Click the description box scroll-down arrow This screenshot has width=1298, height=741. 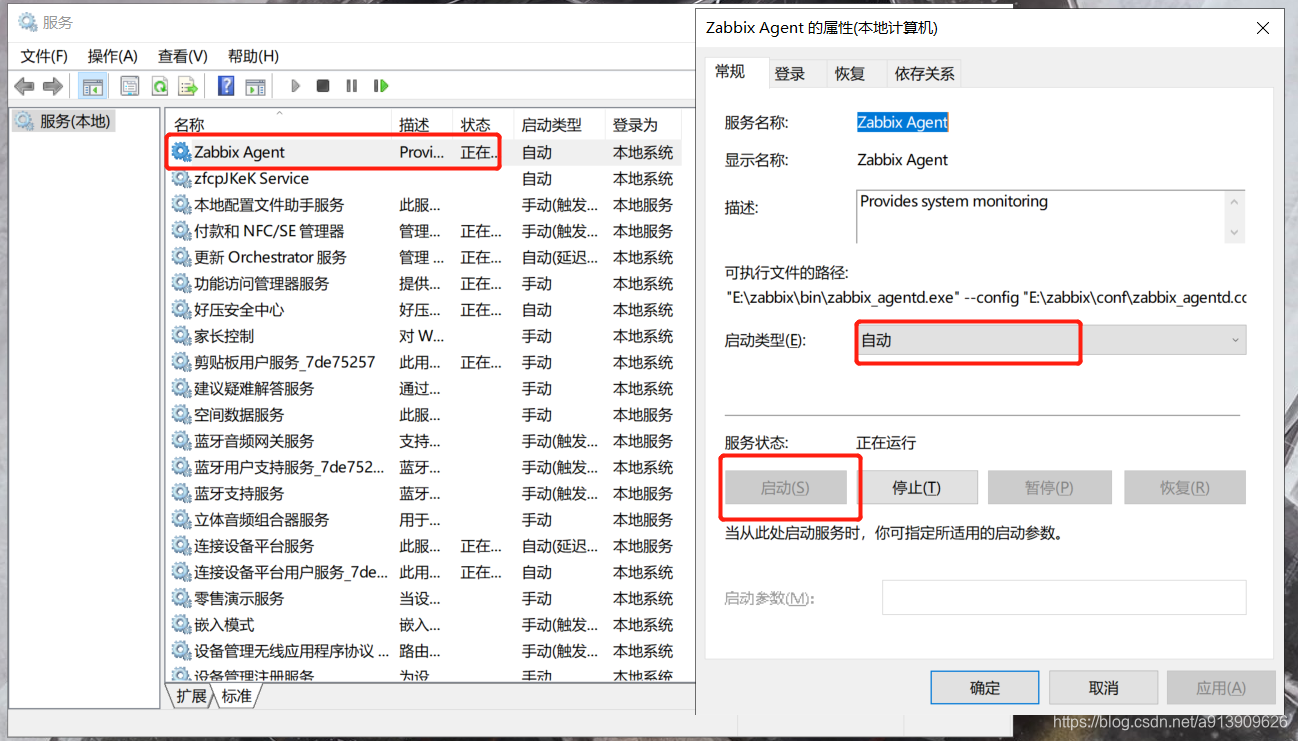point(1235,232)
